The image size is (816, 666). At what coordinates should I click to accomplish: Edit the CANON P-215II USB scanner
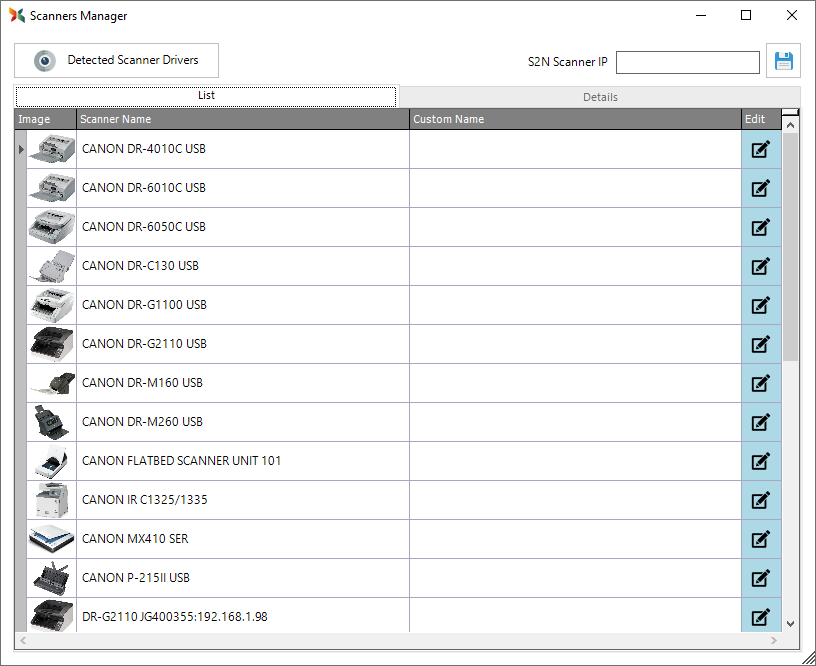coord(760,578)
